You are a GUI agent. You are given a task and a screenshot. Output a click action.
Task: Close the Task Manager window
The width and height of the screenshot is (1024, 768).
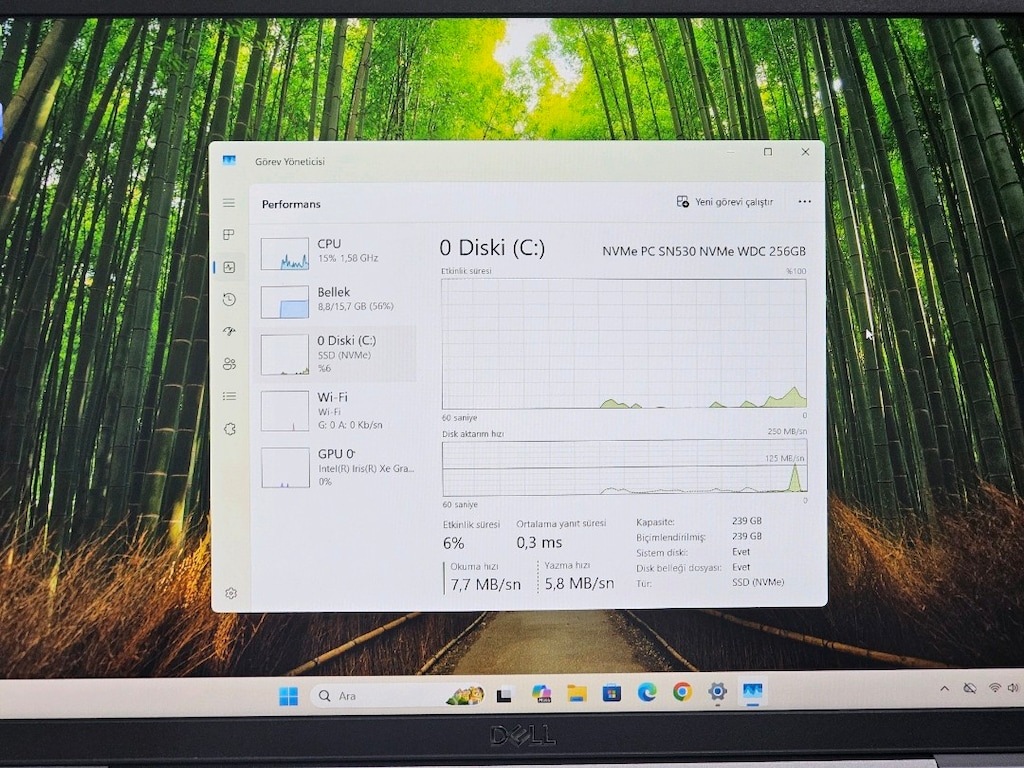pos(805,152)
